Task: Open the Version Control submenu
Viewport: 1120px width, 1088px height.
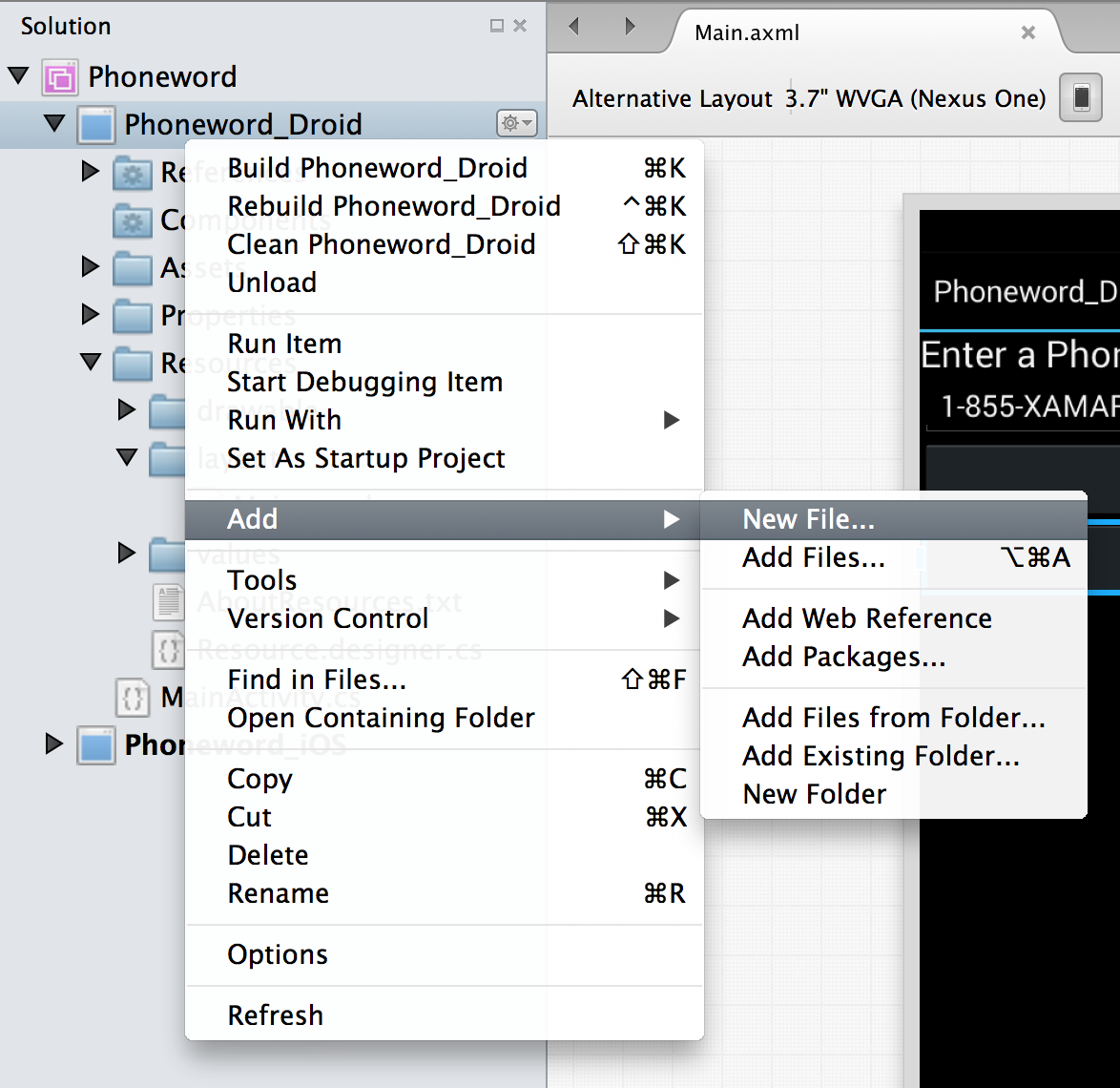Action: click(327, 618)
